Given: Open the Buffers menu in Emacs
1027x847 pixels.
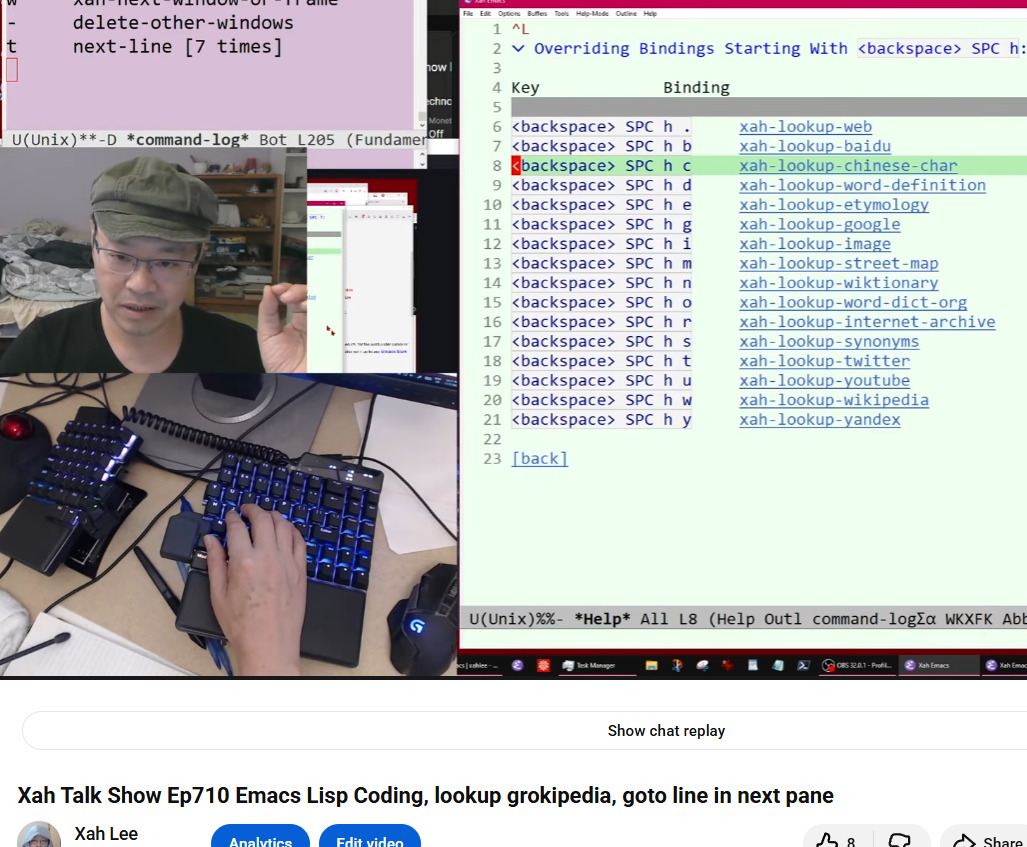Looking at the screenshot, I should (x=537, y=14).
